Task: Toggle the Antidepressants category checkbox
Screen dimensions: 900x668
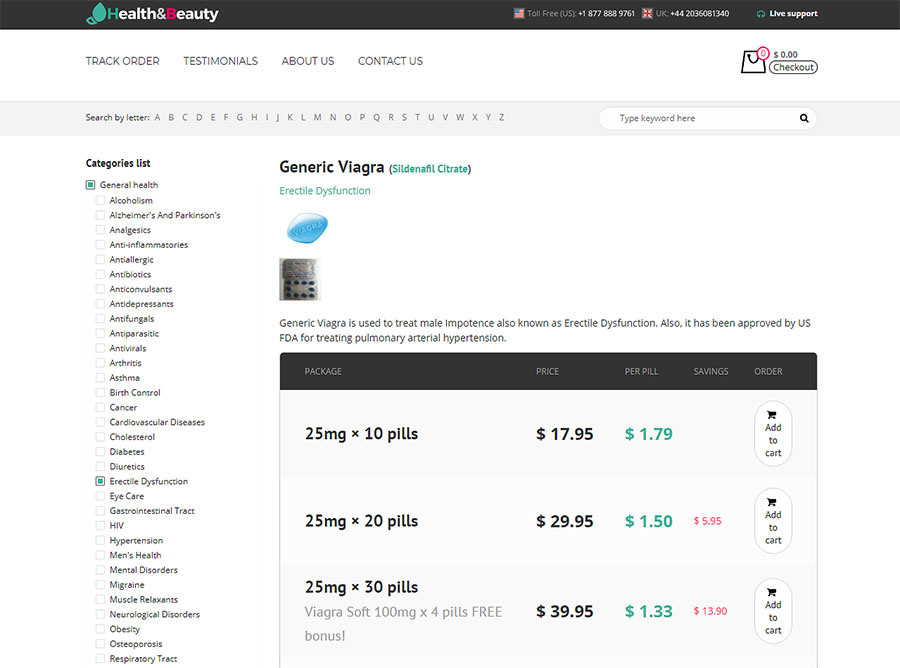Action: pyautogui.click(x=100, y=304)
